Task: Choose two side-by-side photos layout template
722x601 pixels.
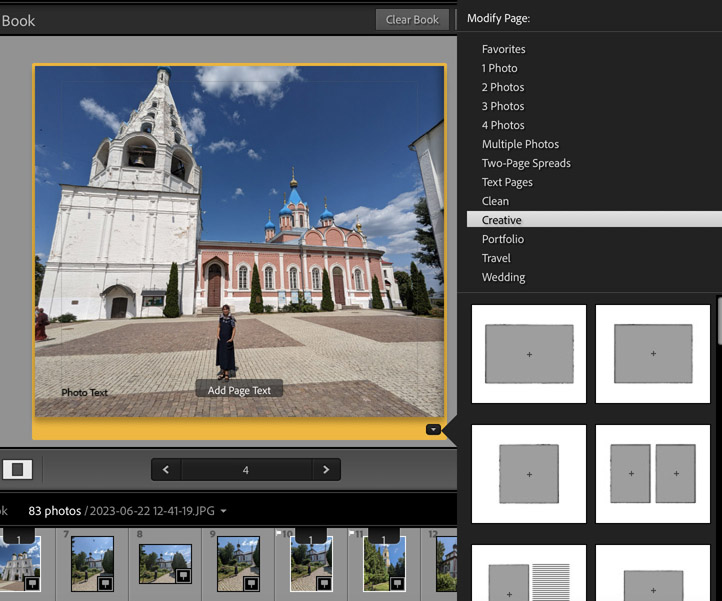Action: pos(653,474)
